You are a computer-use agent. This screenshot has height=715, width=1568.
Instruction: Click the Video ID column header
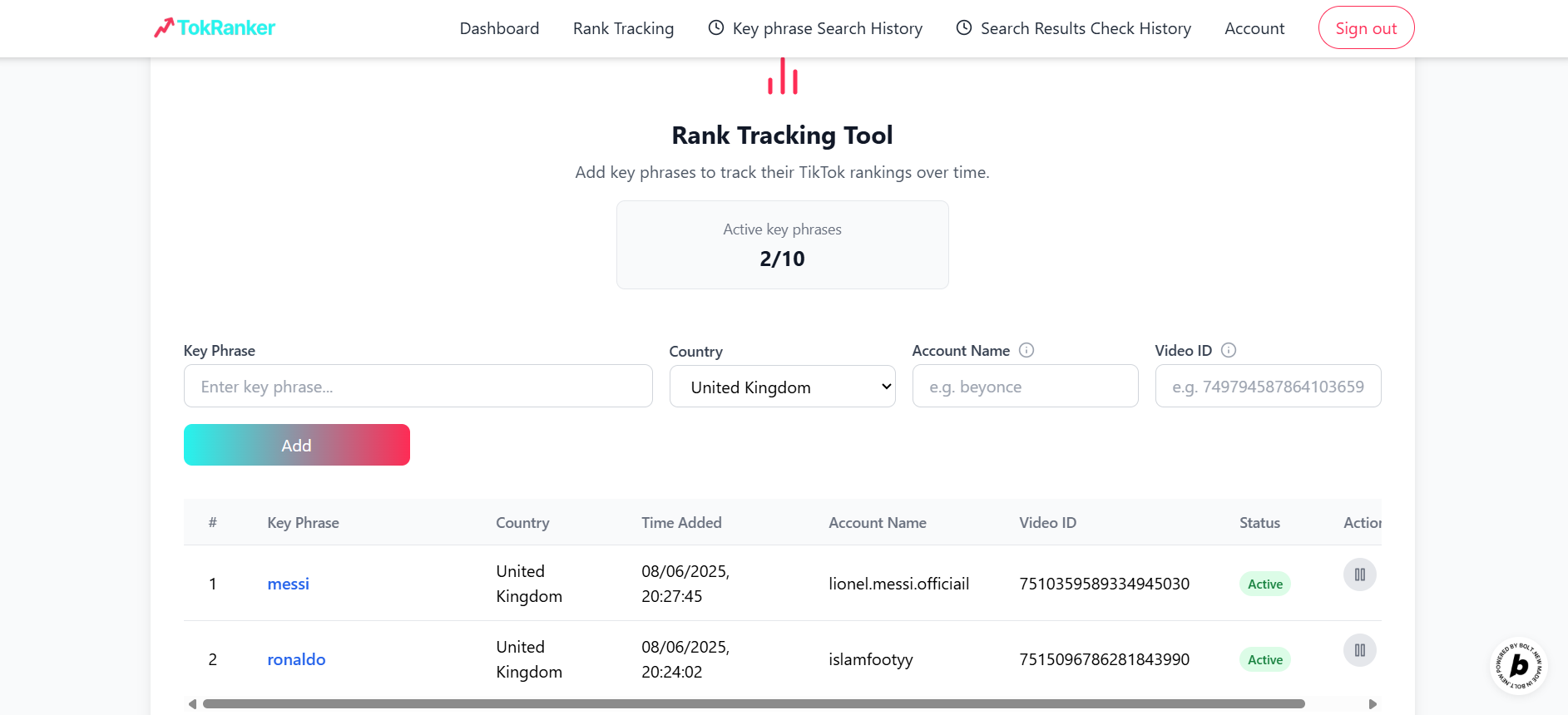(1047, 522)
